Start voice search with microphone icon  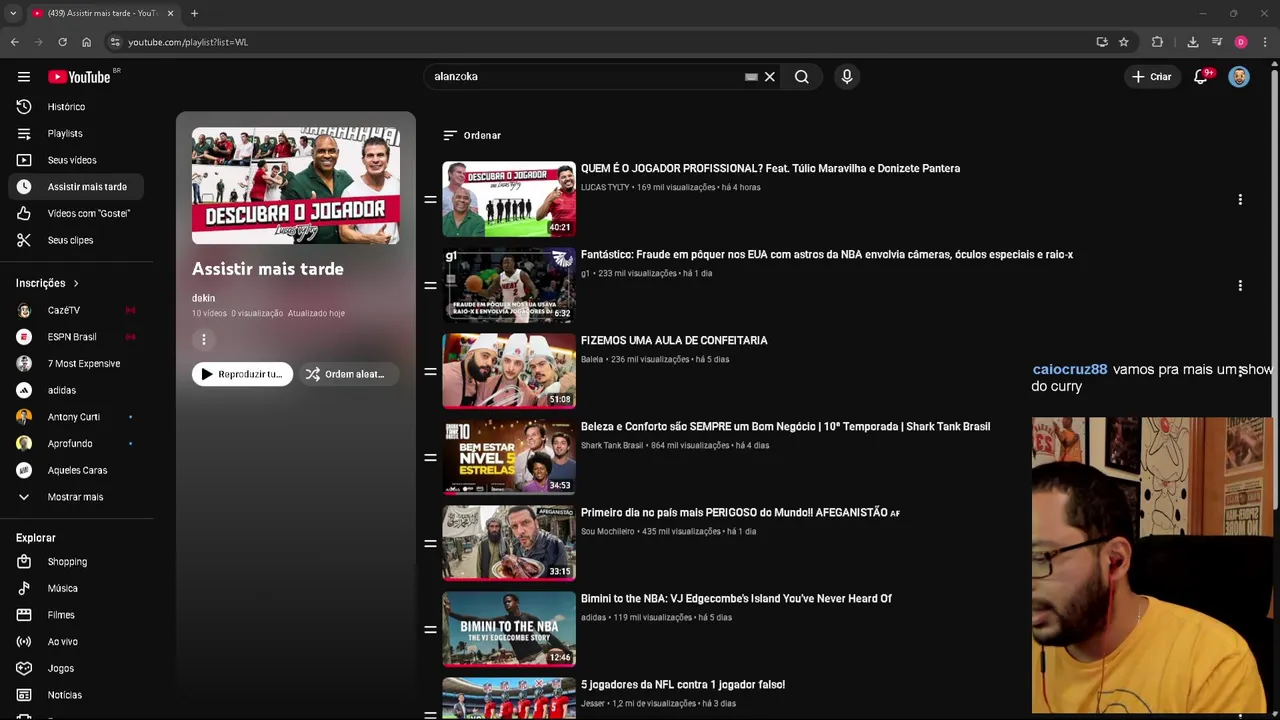coord(847,77)
